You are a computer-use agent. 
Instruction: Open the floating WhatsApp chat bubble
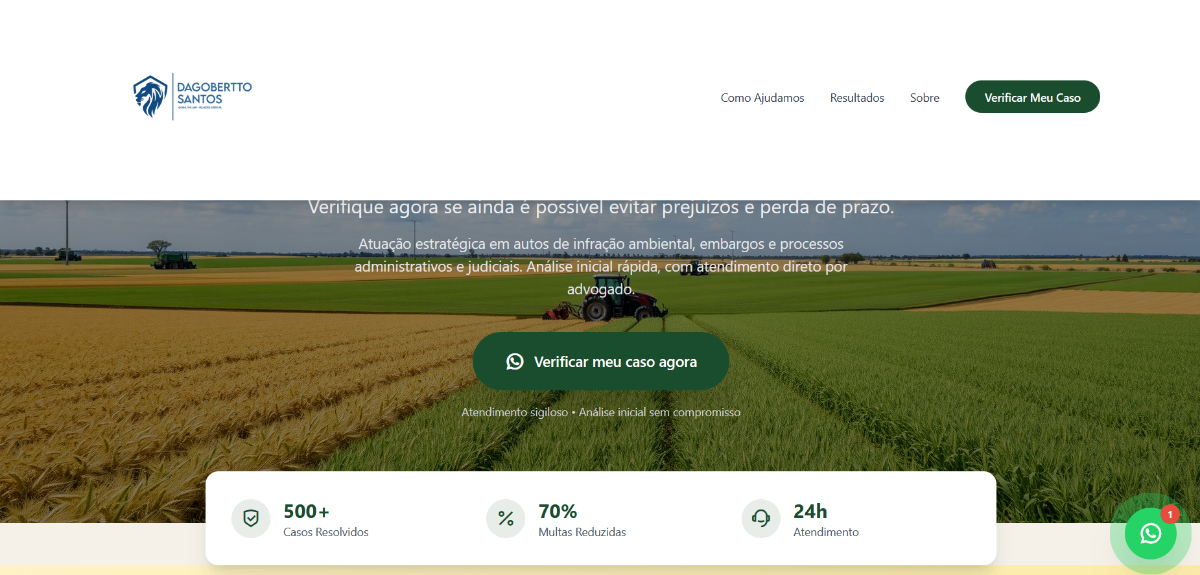1150,533
